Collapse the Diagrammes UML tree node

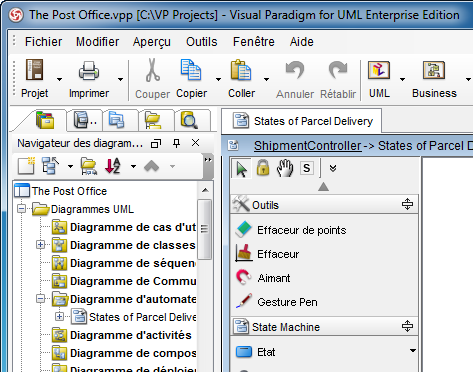[x=21, y=209]
